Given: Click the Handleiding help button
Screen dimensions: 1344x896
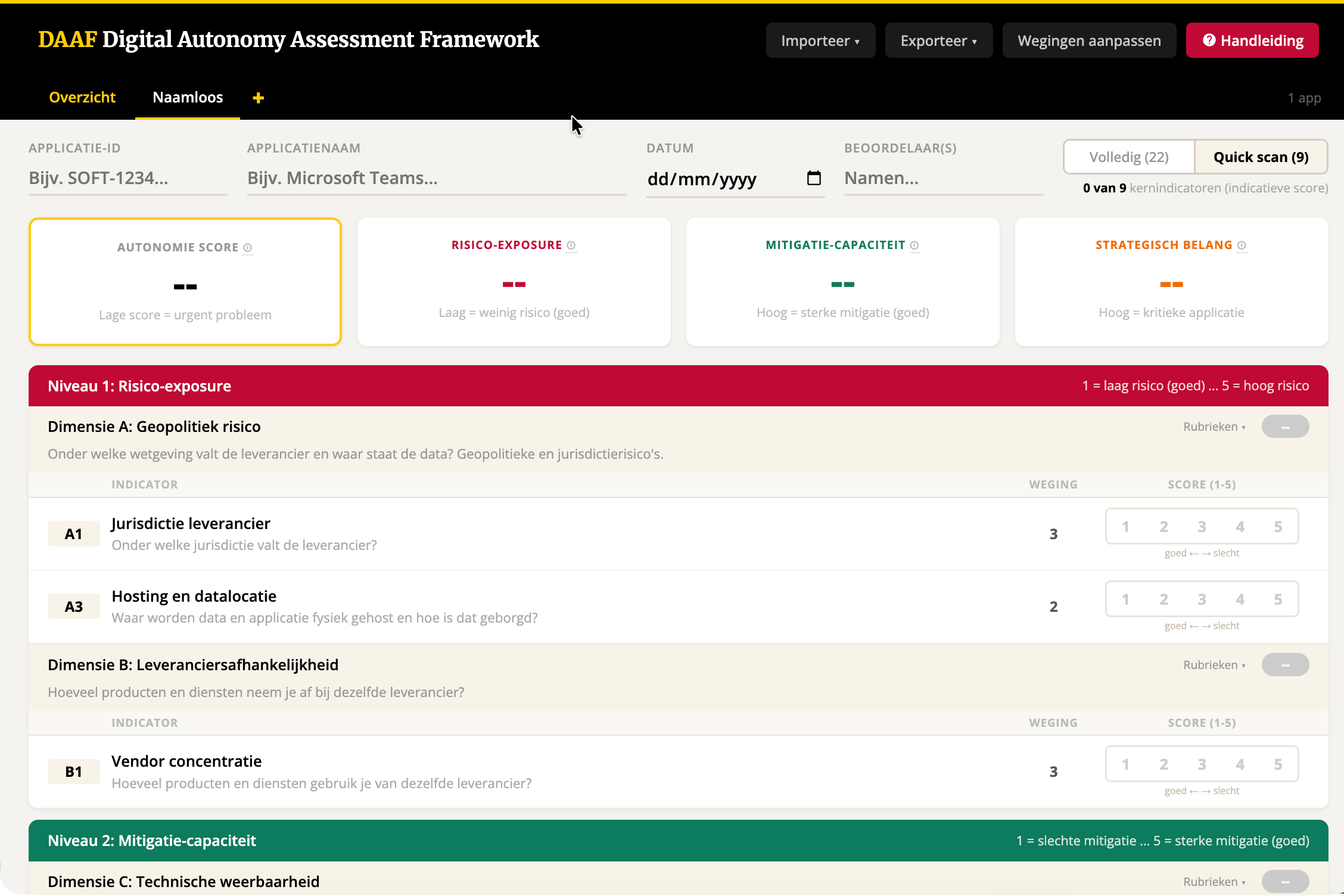Looking at the screenshot, I should [1252, 41].
